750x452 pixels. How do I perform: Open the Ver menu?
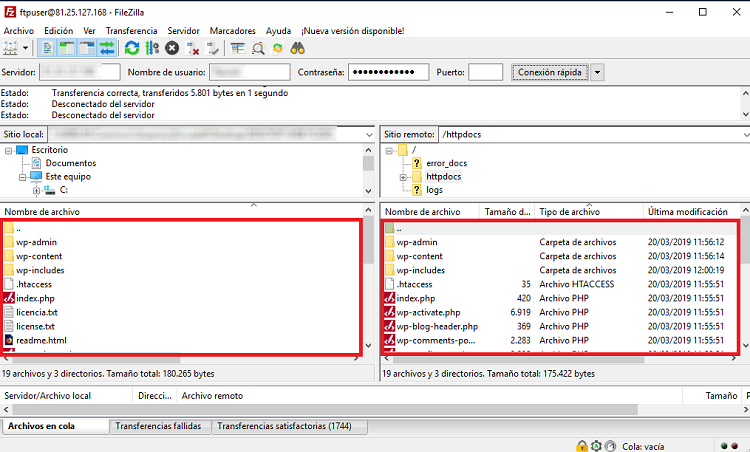[89, 31]
